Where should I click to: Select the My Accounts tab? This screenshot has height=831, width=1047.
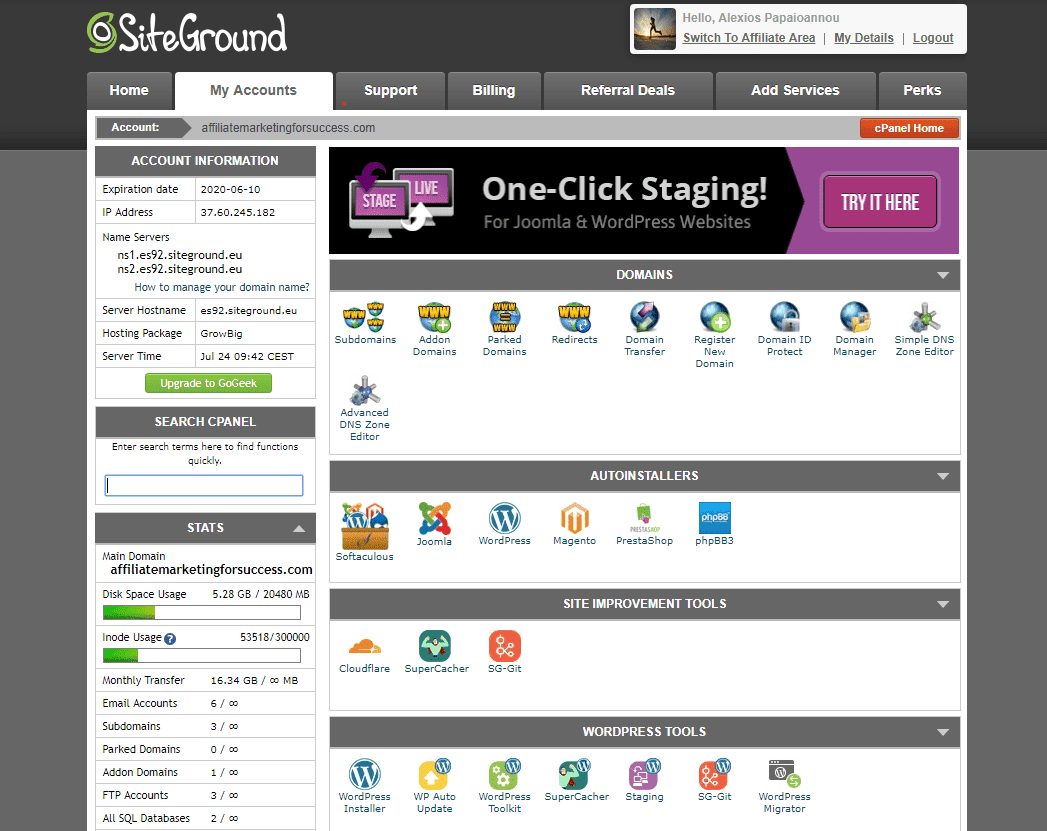pos(254,91)
